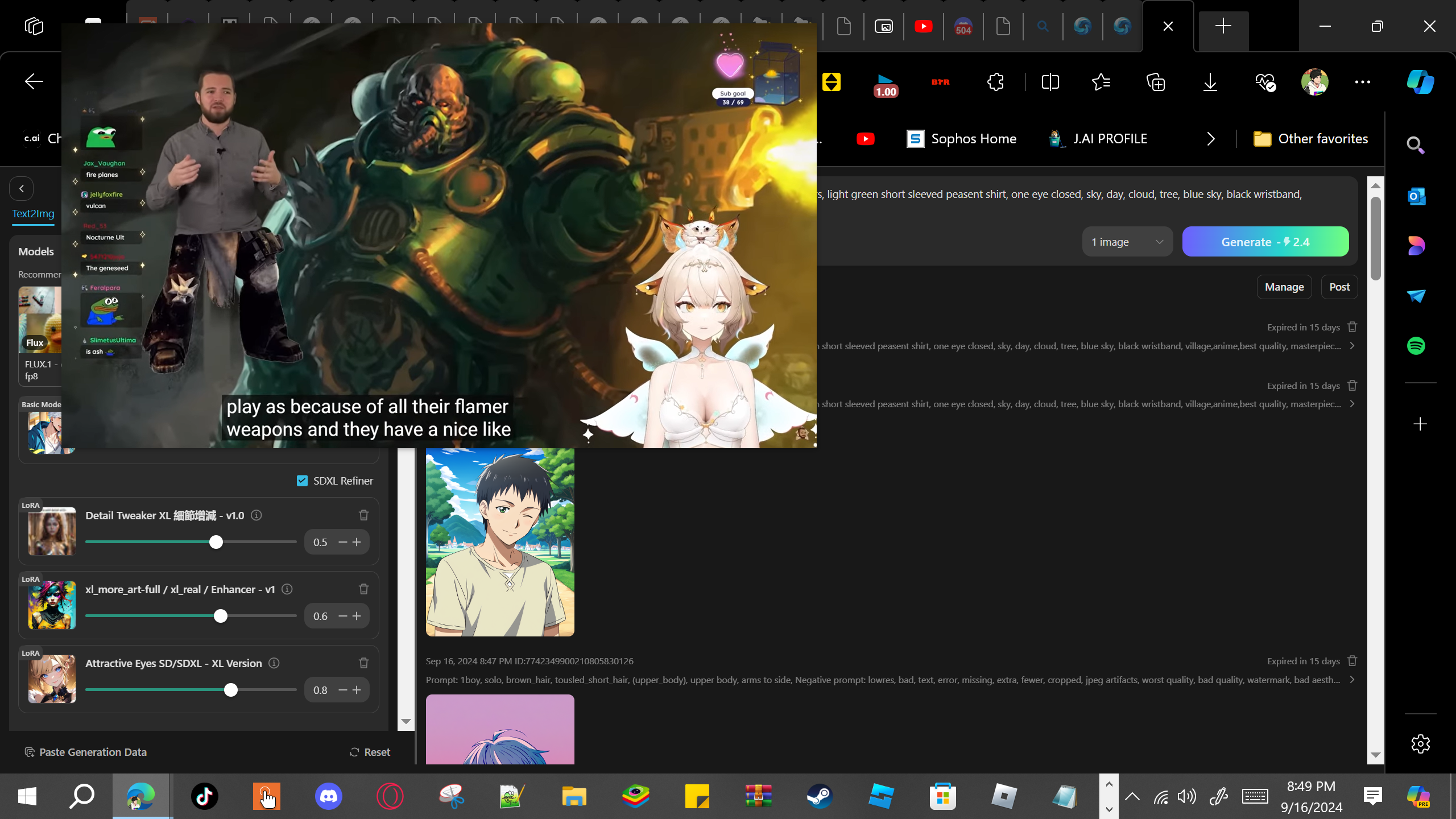Open the Windows Start menu
This screenshot has height=819, width=1456.
[27, 796]
